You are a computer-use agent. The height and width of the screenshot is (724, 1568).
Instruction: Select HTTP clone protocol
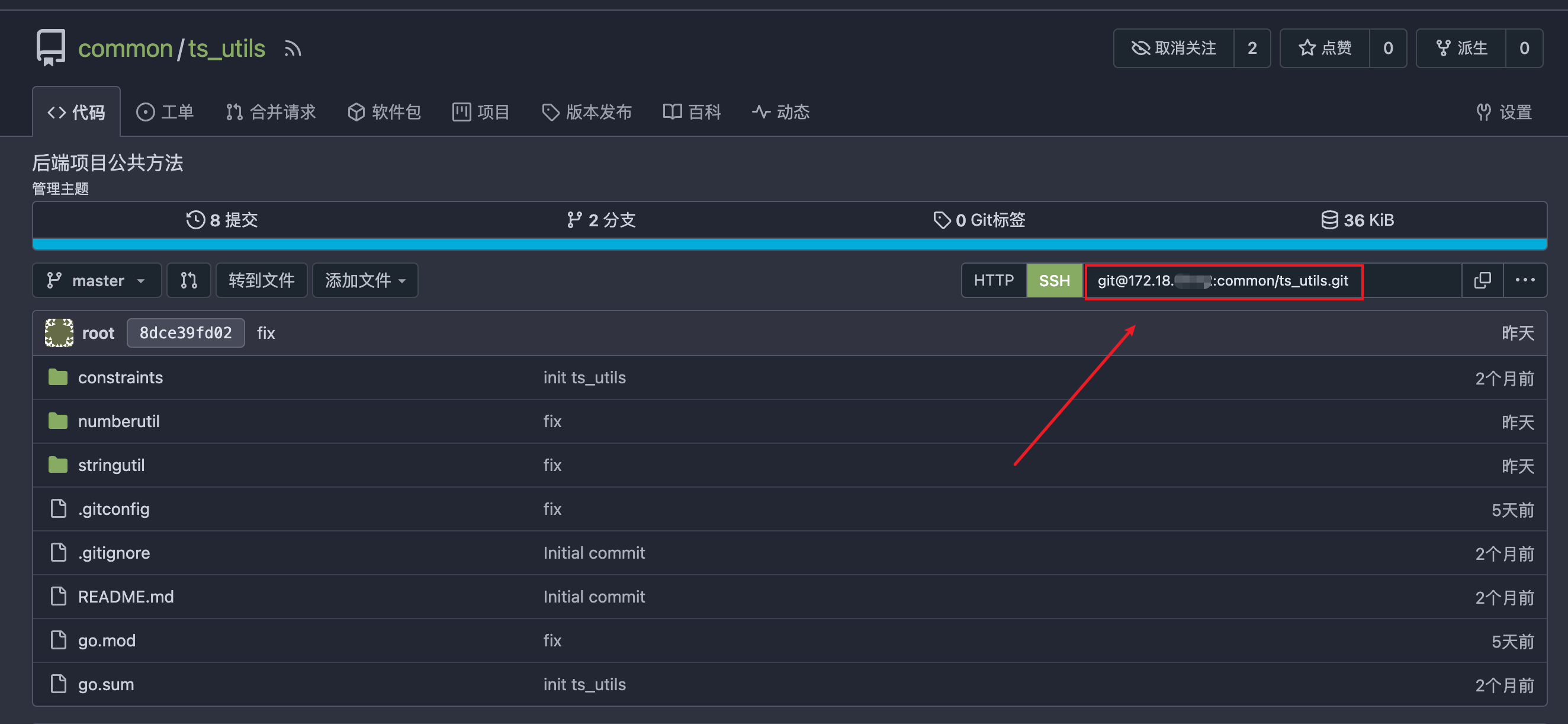coord(994,280)
